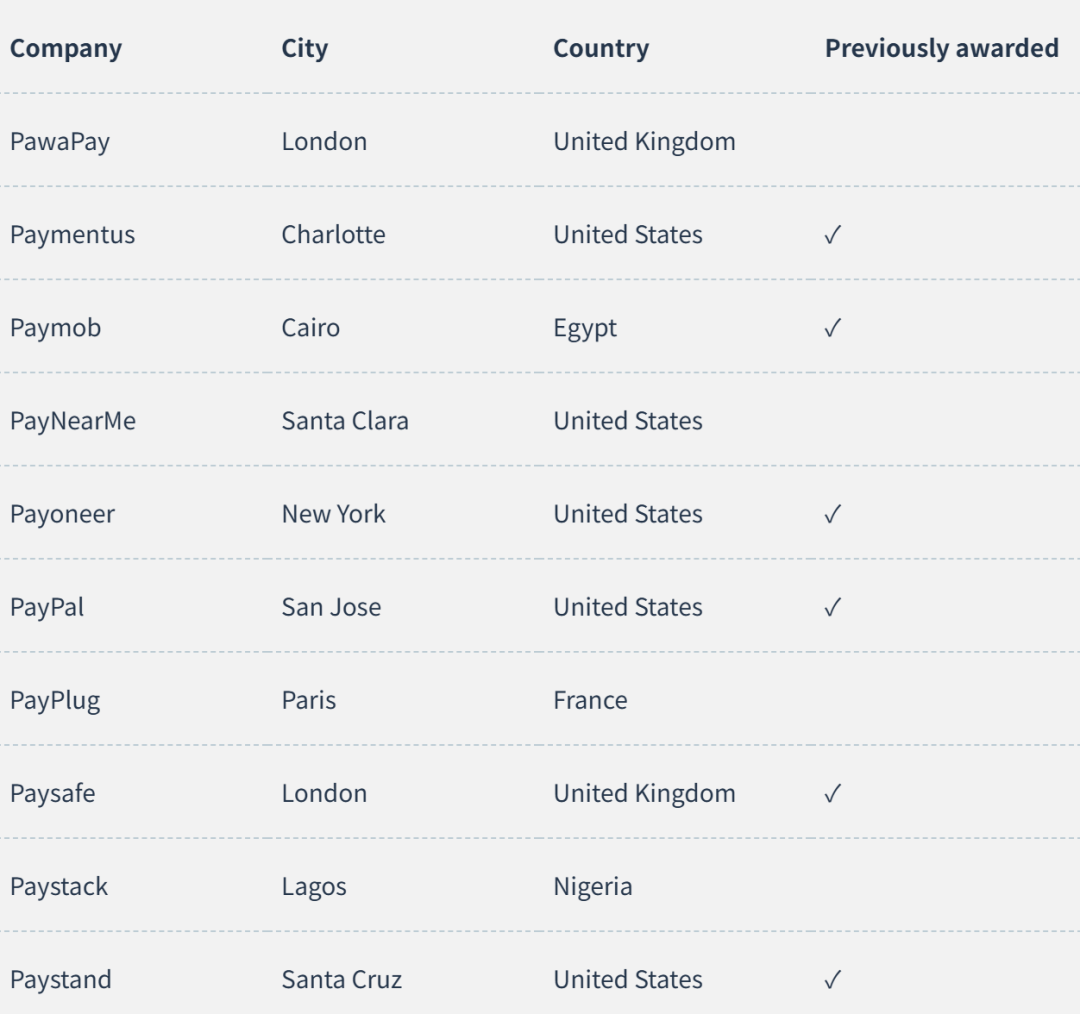Screen dimensions: 1080x1014
Task: Click the Paysafe awarded checkmark
Action: (x=833, y=794)
